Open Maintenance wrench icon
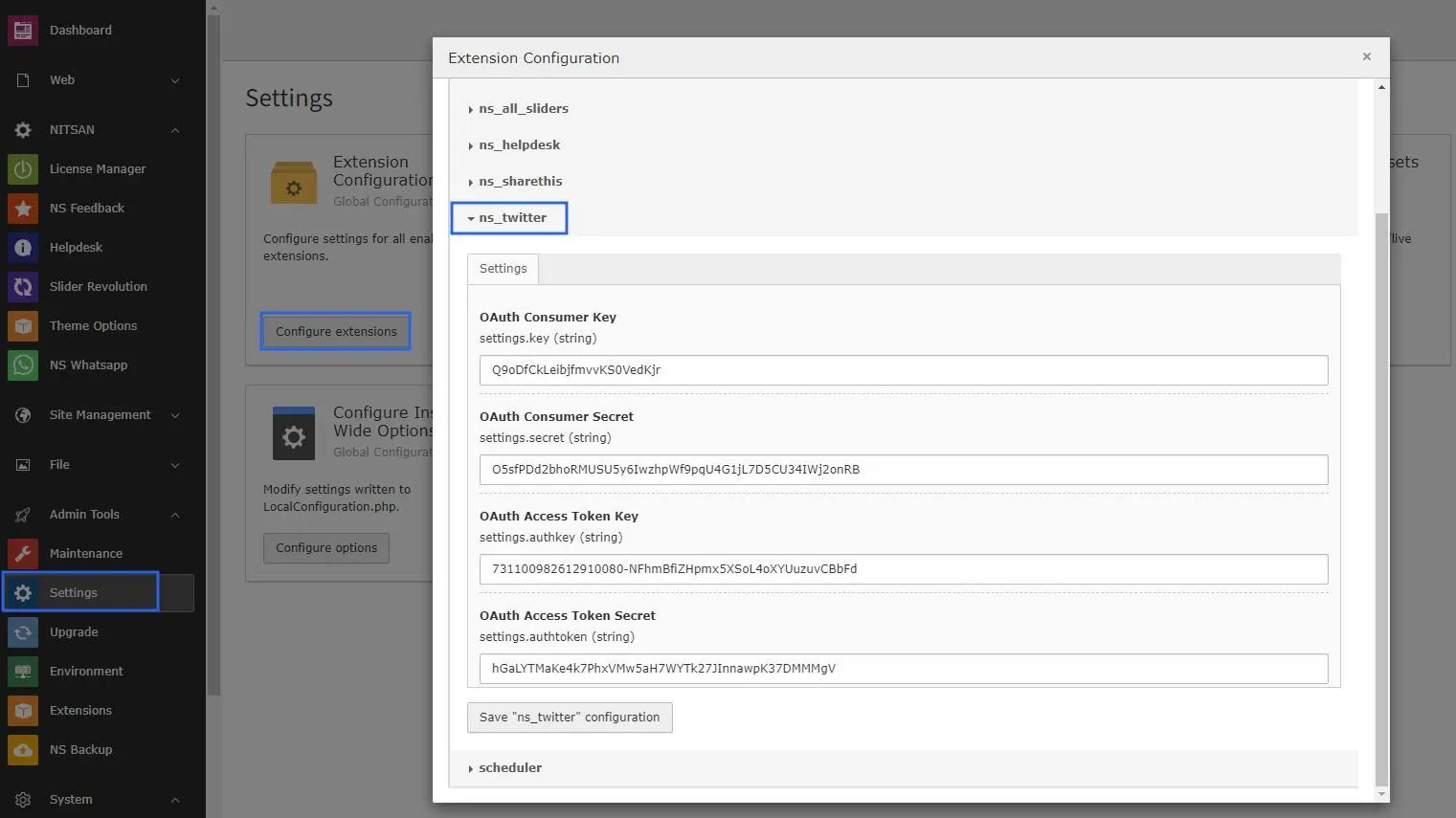This screenshot has width=1456, height=818. tap(23, 553)
